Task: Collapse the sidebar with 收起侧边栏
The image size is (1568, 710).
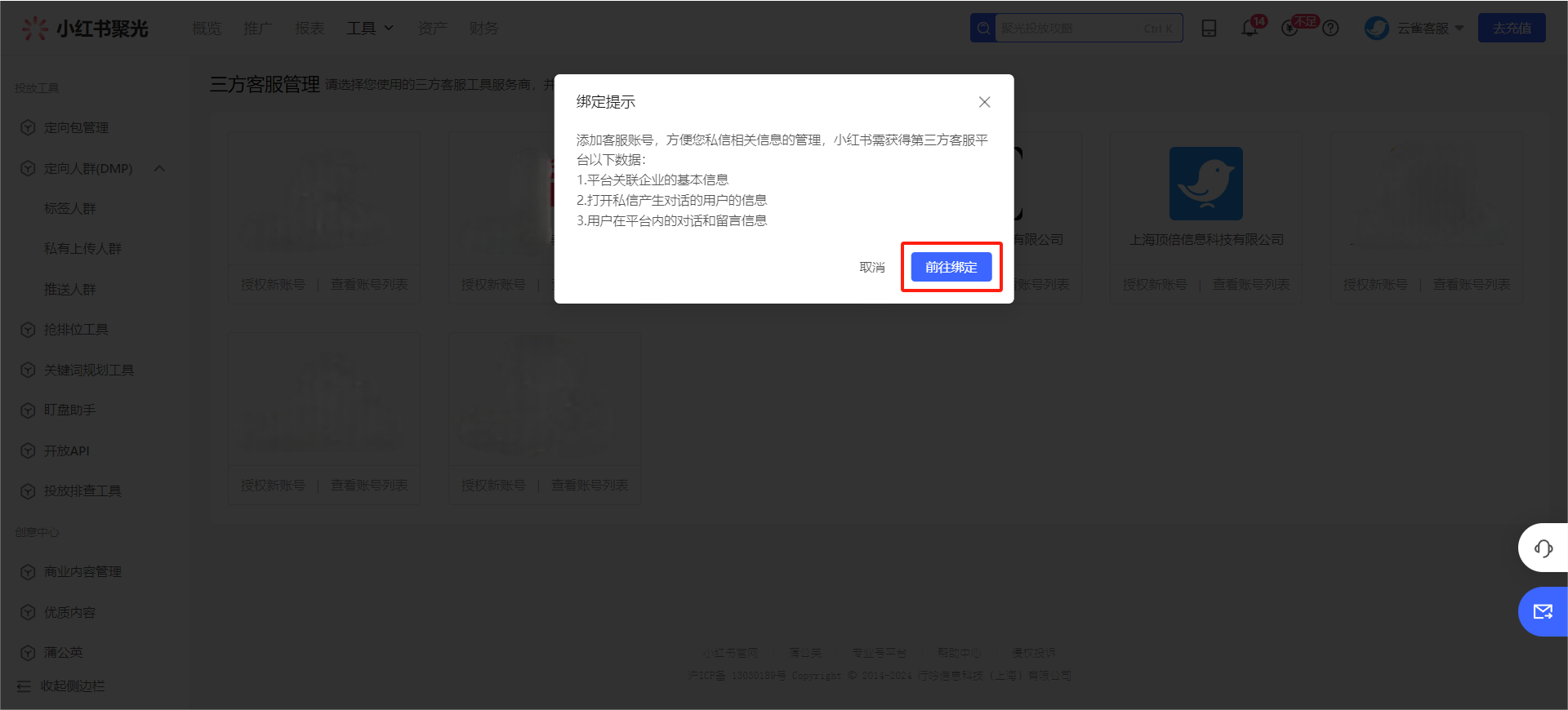Action: [x=61, y=686]
